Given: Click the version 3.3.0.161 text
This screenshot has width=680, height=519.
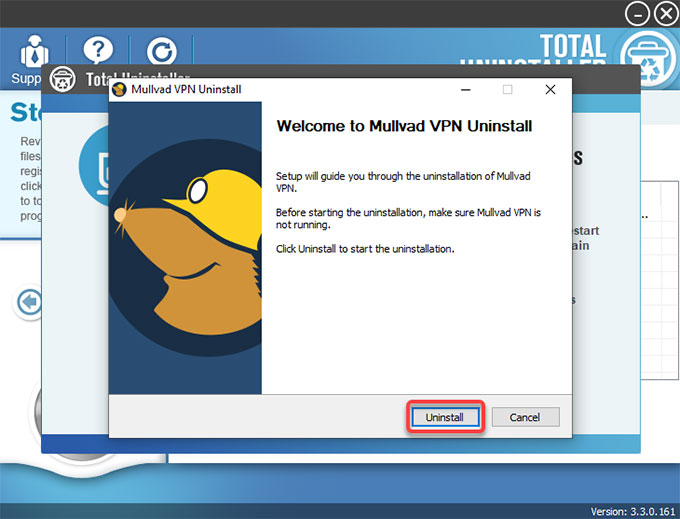Looking at the screenshot, I should coord(633,512).
